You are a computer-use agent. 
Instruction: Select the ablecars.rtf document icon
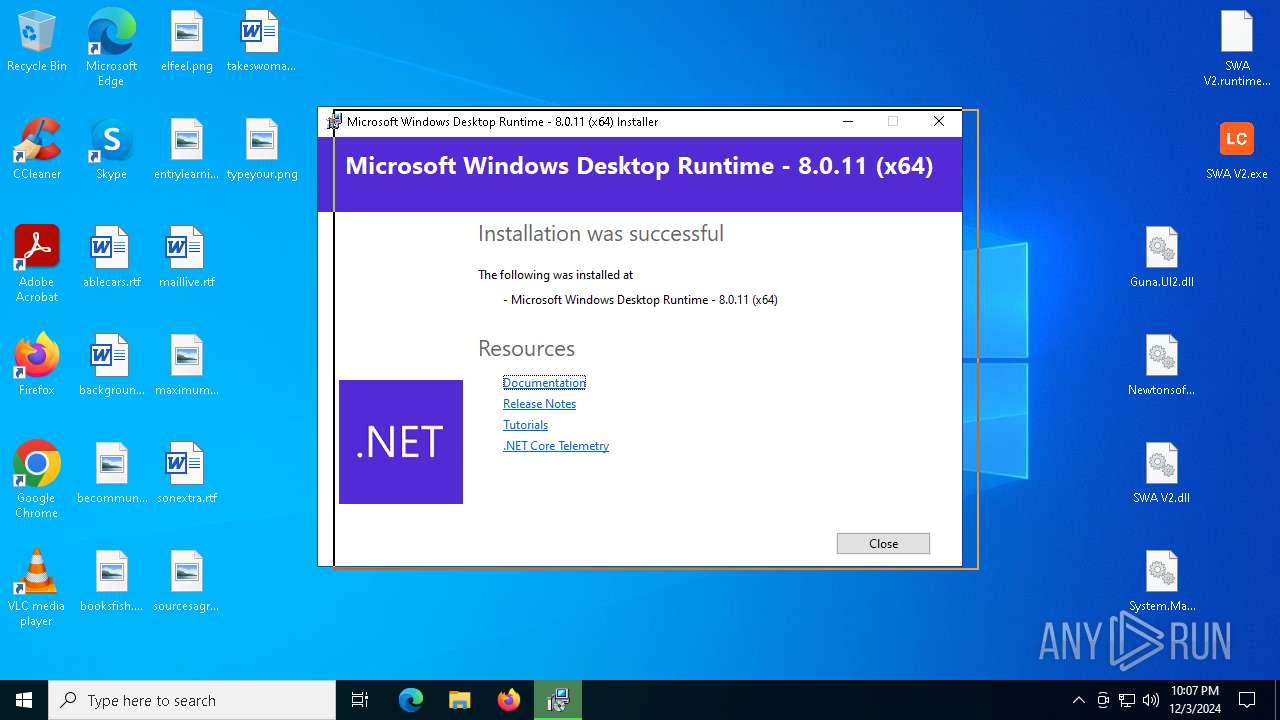[x=111, y=258]
